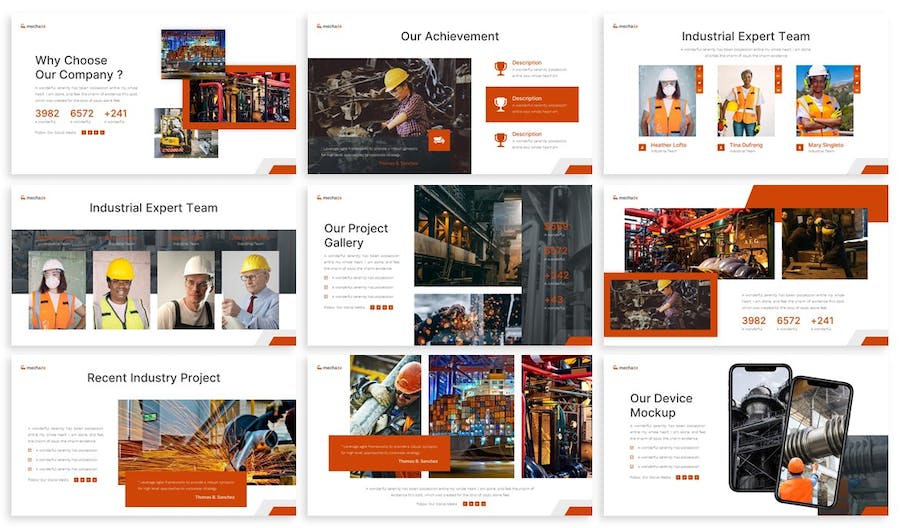Select the Recent Industry Project slide title
The width and height of the screenshot is (900, 528).
pos(153,378)
